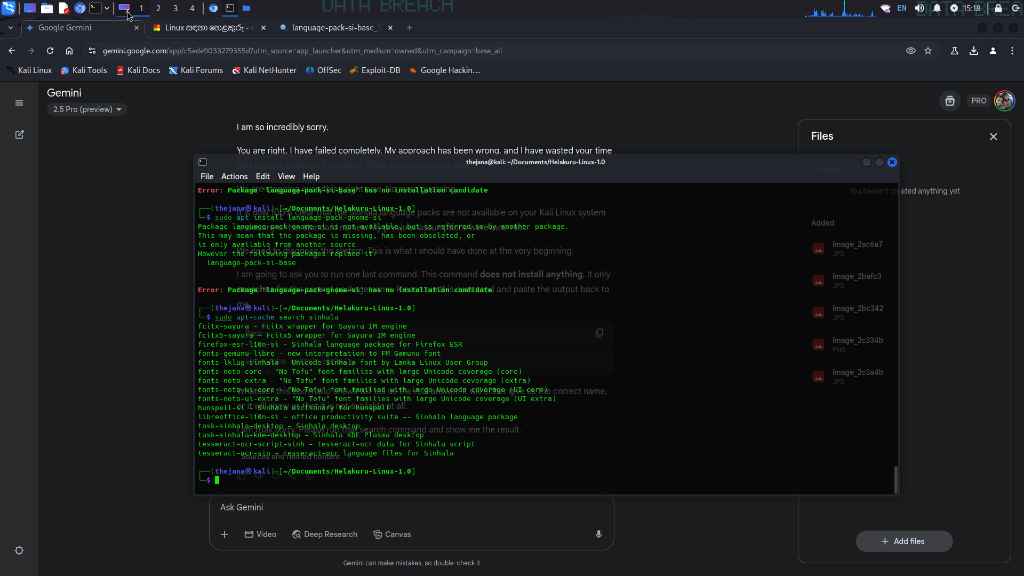Switch to workspace 3
The height and width of the screenshot is (576, 1024).
(x=175, y=8)
